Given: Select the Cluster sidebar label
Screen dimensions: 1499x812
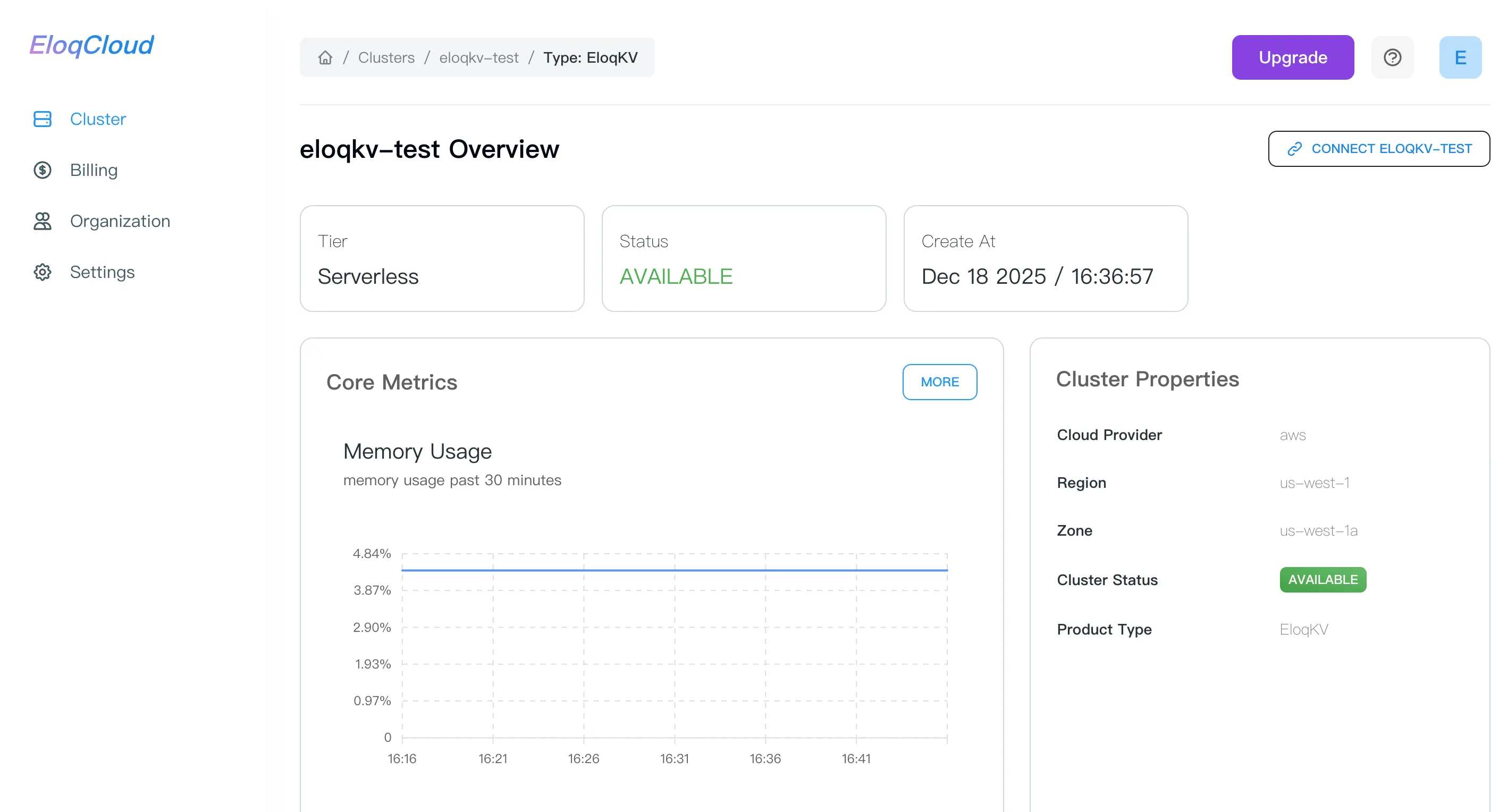Looking at the screenshot, I should pyautogui.click(x=98, y=119).
